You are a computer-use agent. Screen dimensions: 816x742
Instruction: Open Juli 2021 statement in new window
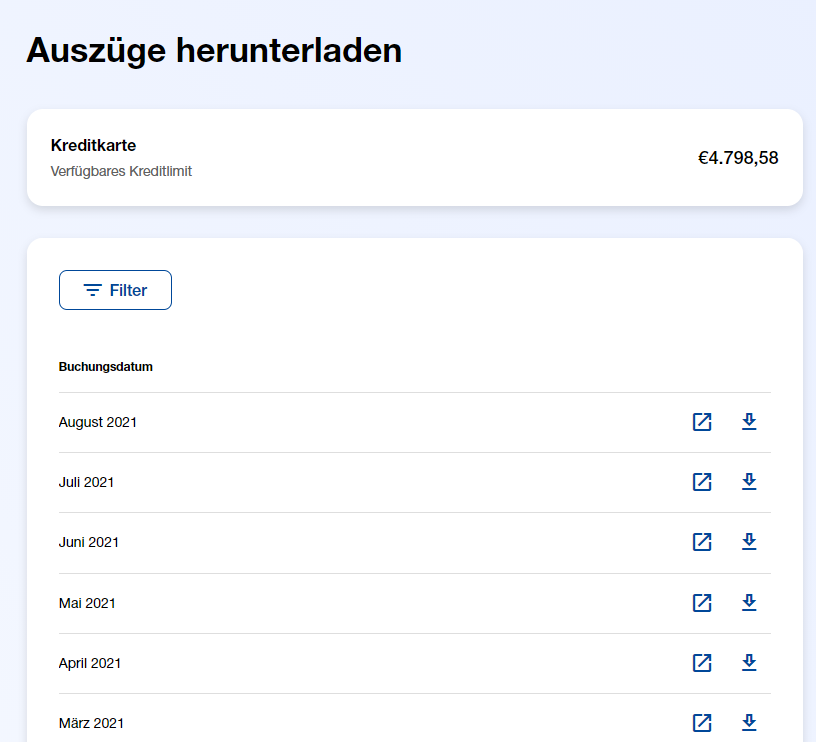tap(702, 482)
